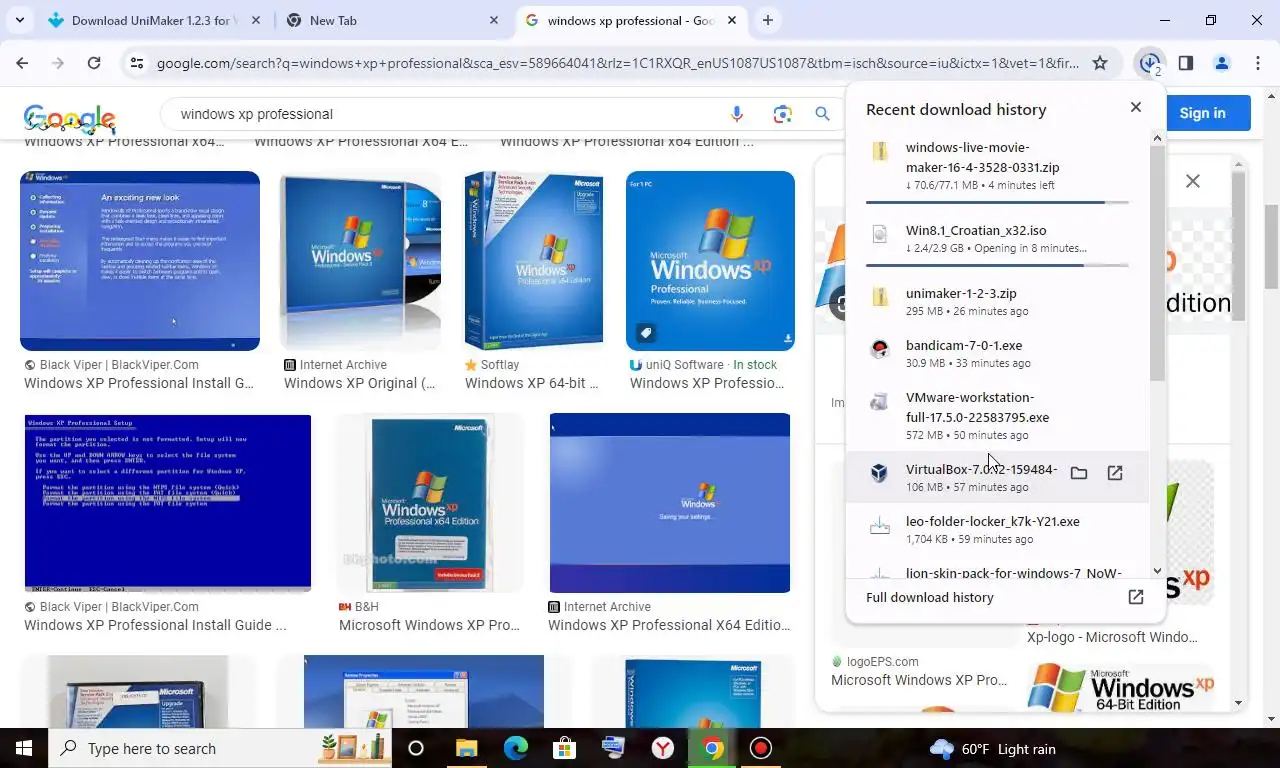The height and width of the screenshot is (768, 1280).
Task: Click the Google search text field
Action: tap(445, 114)
